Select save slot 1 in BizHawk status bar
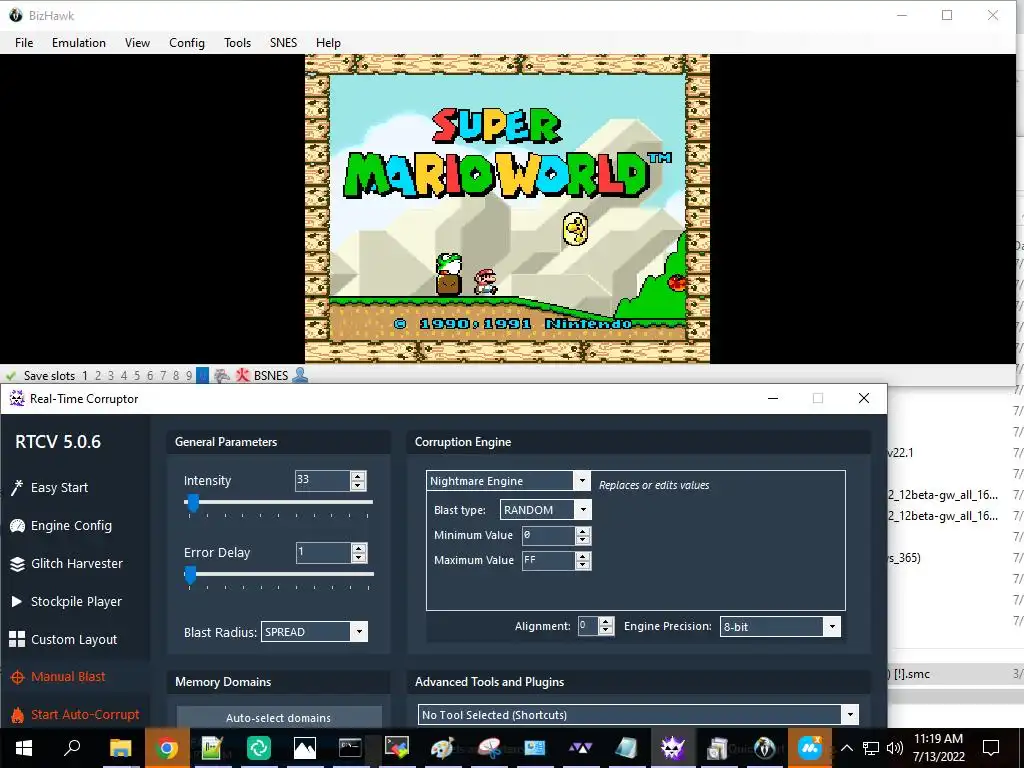This screenshot has height=768, width=1024. (85, 376)
